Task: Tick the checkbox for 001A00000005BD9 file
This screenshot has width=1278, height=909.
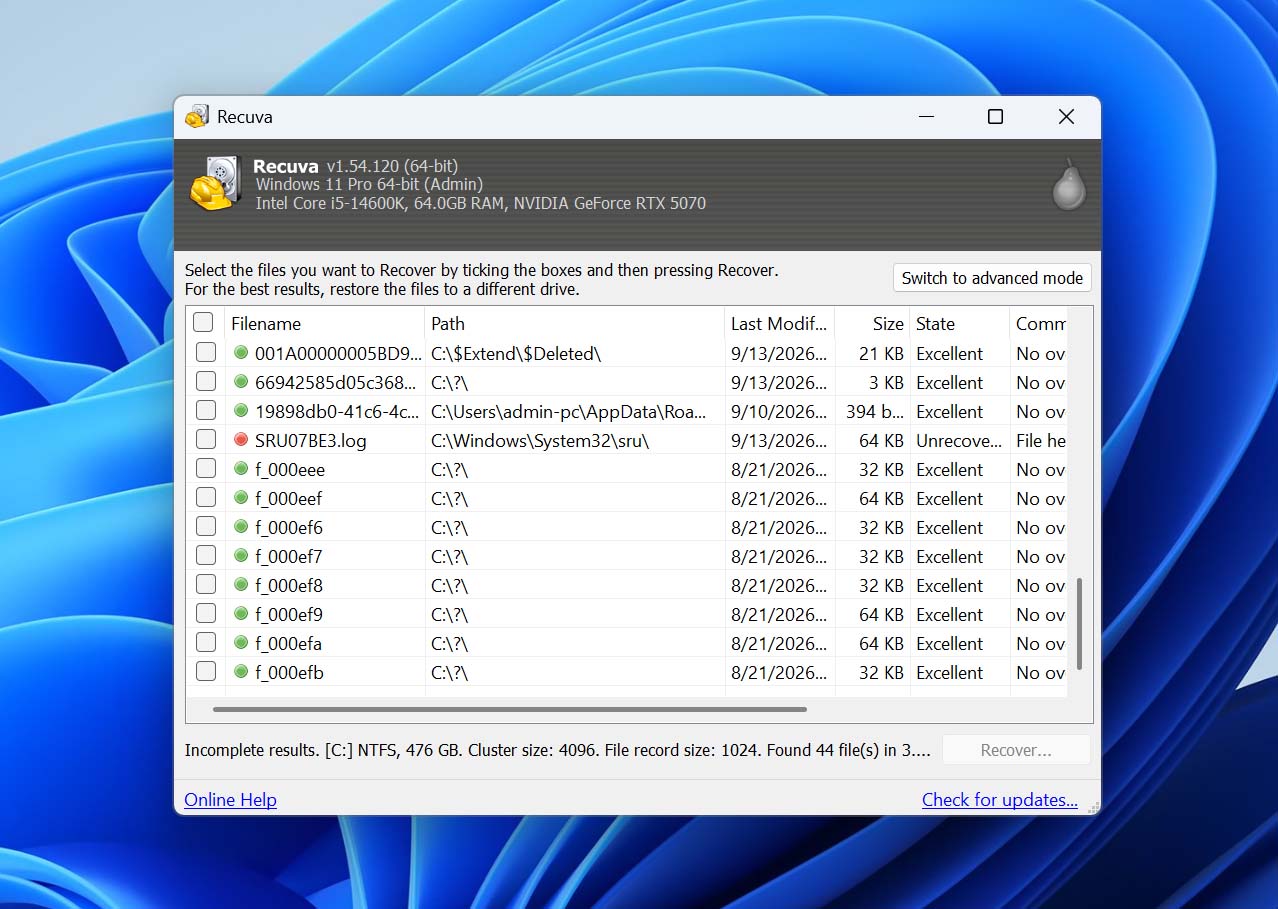Action: click(x=205, y=353)
